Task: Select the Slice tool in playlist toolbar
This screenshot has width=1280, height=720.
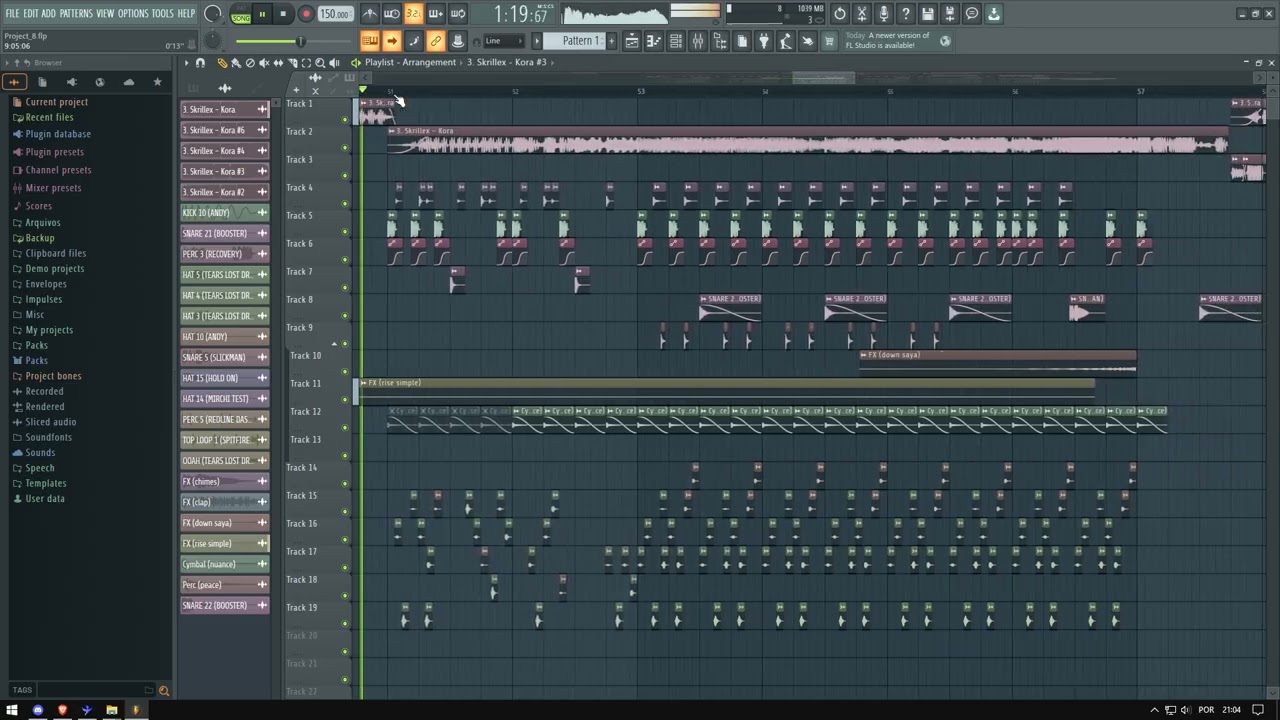Action: tap(292, 63)
